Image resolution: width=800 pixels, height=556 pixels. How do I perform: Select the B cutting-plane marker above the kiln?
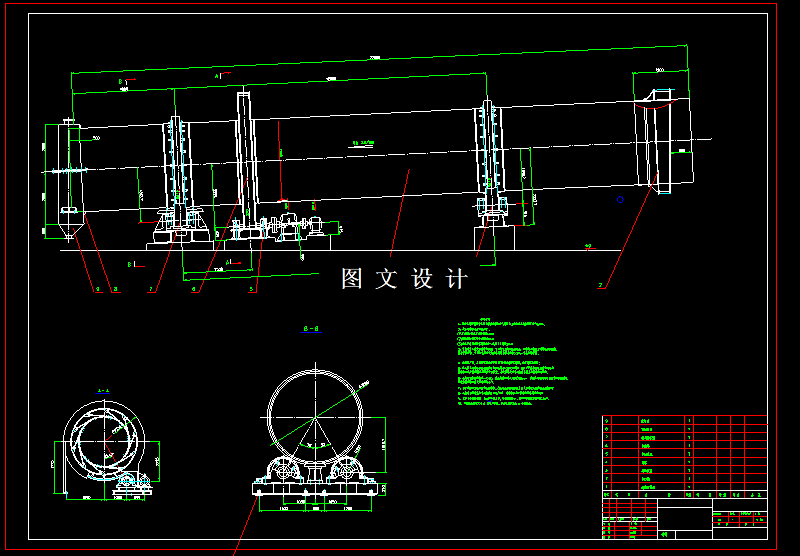(127, 81)
